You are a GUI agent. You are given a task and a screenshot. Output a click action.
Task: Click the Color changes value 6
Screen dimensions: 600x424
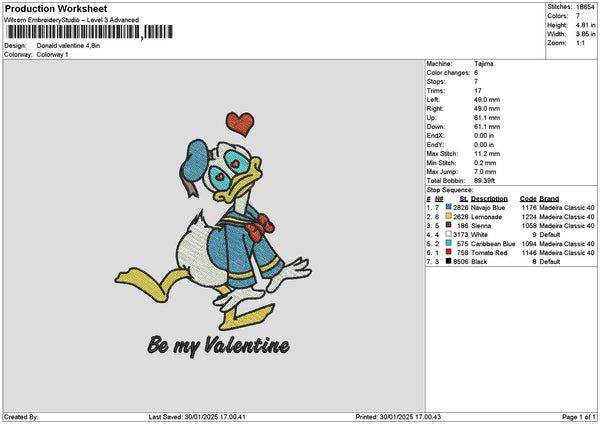(x=476, y=73)
